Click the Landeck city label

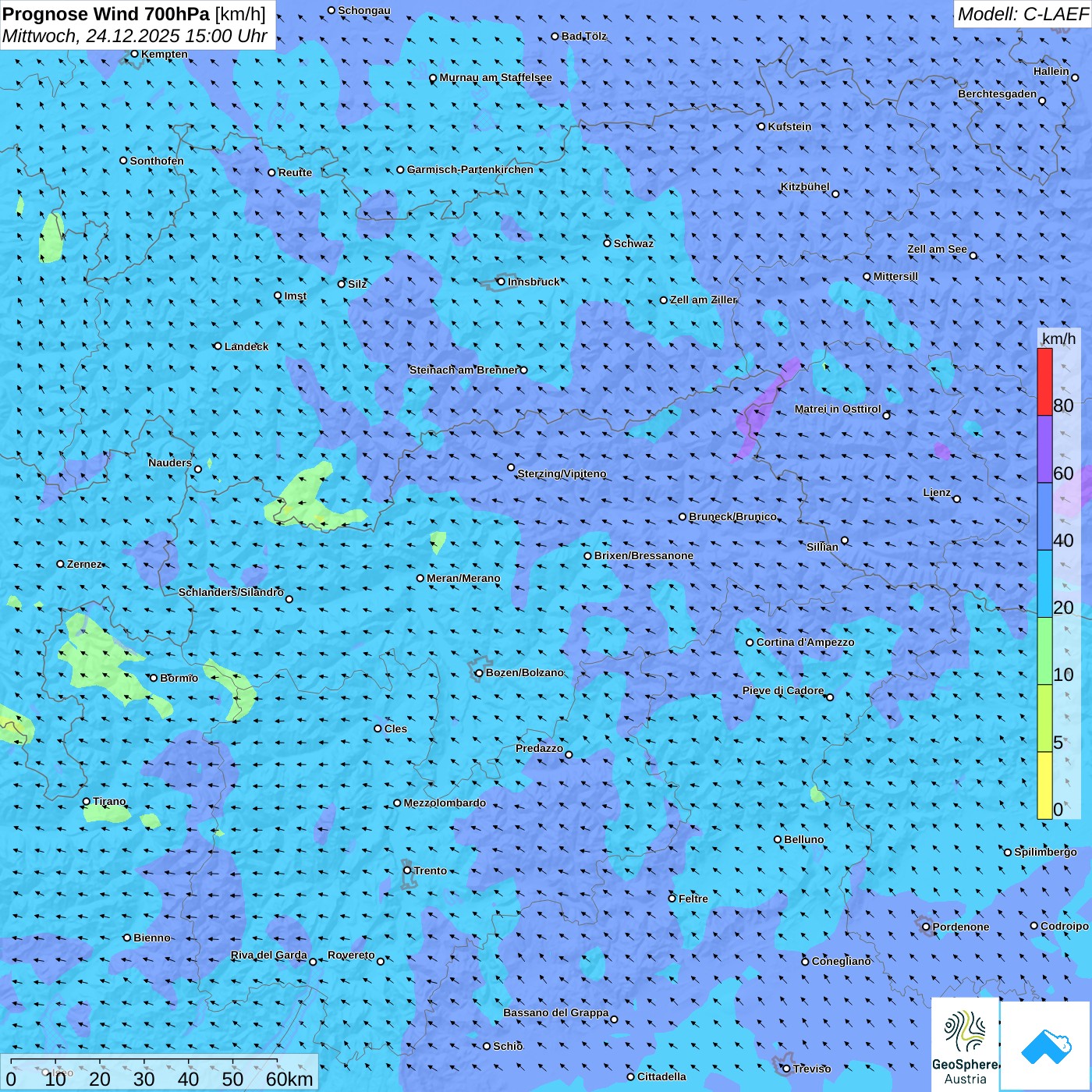[x=246, y=346]
